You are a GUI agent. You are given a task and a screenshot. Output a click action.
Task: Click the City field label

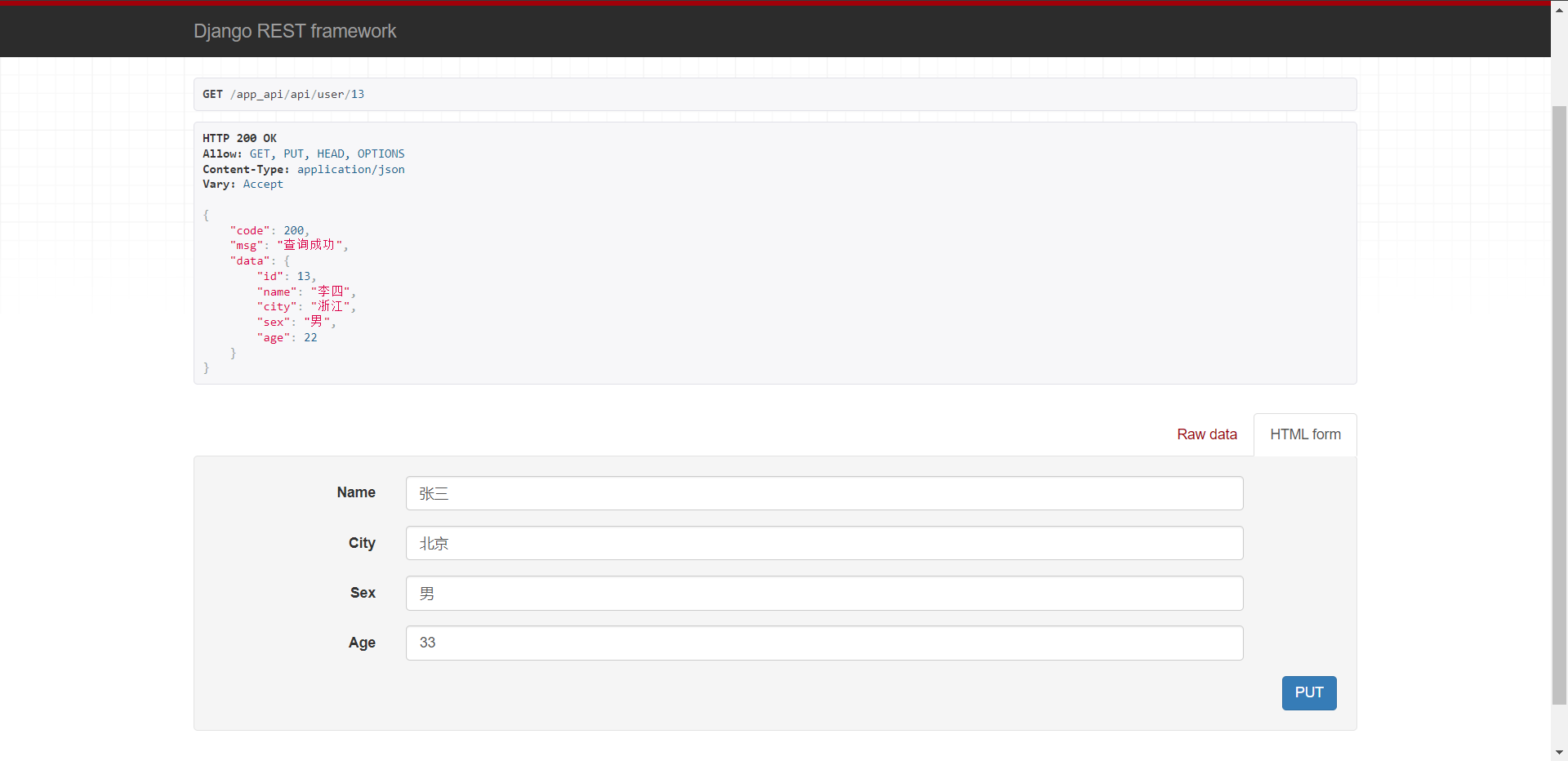coord(362,543)
